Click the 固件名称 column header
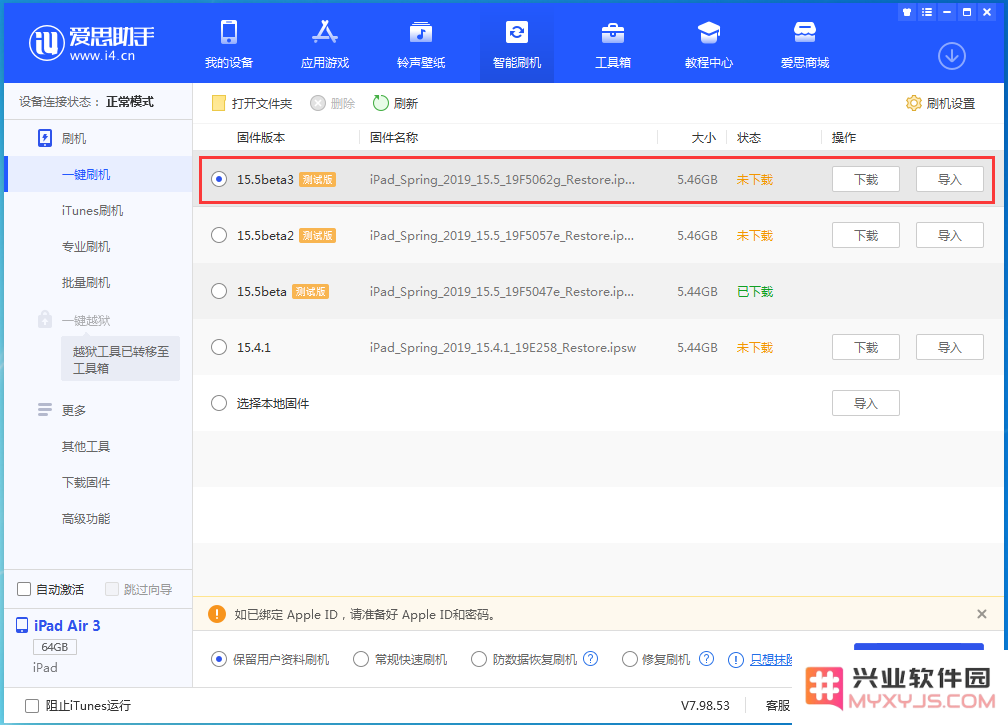Viewport: 1008px width, 725px height. [x=394, y=138]
